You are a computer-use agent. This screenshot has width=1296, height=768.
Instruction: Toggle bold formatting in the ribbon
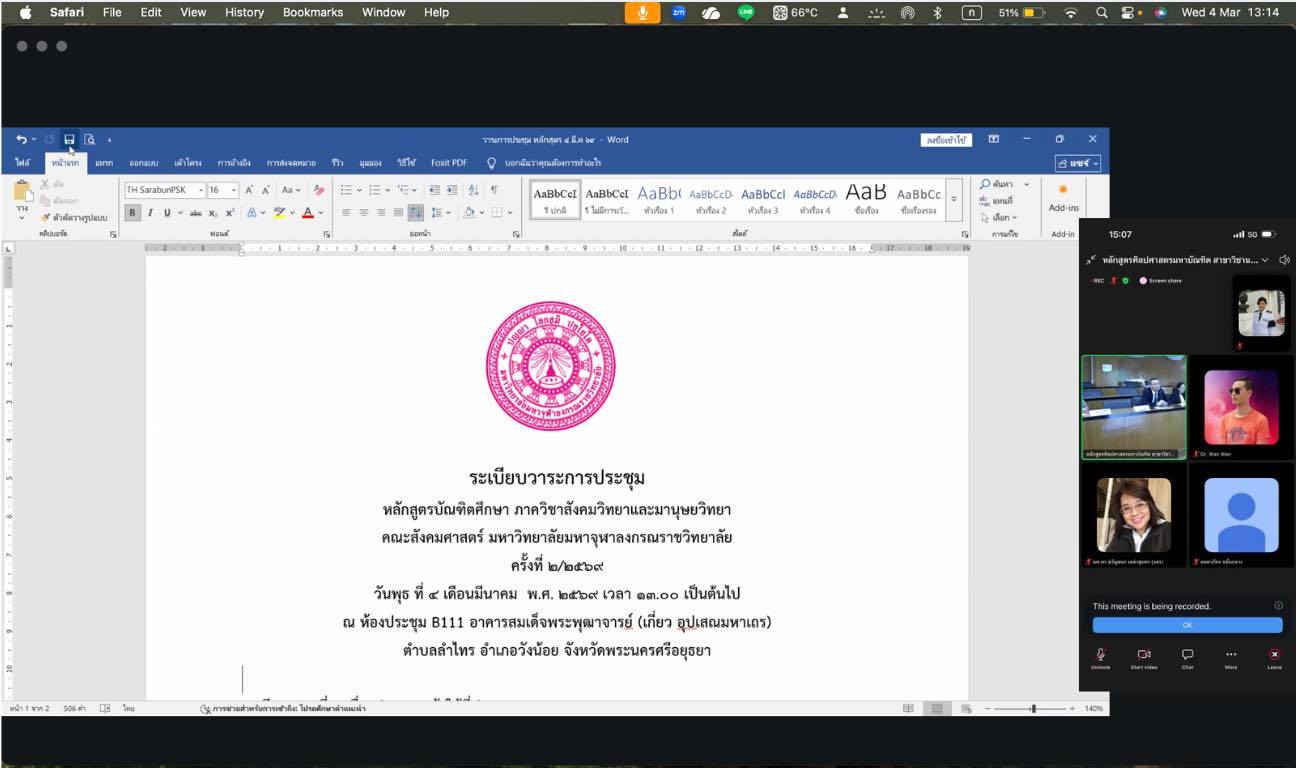[131, 211]
